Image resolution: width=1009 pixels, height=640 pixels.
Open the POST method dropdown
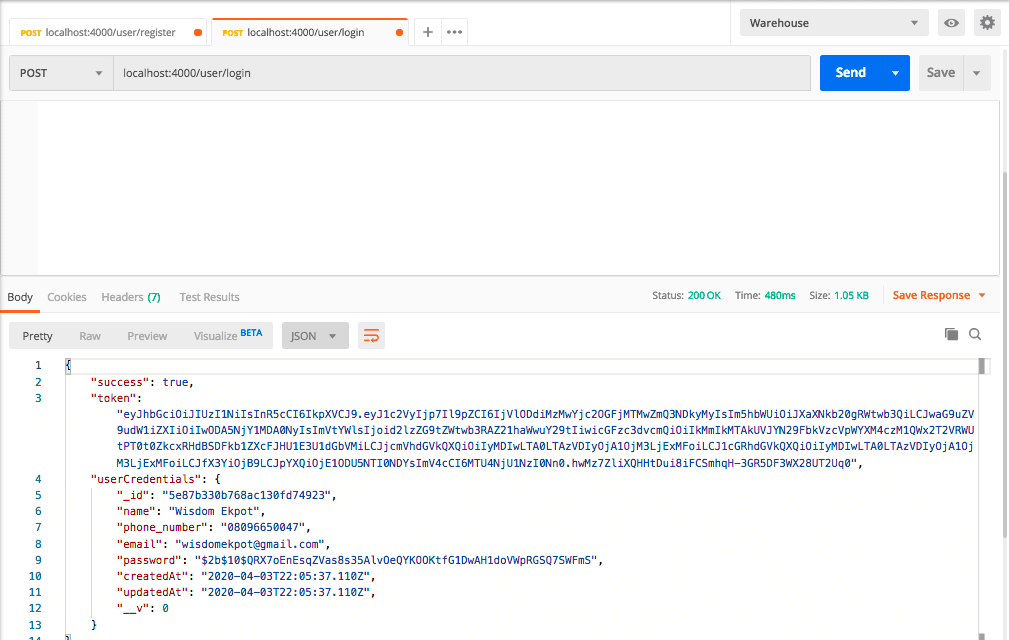tap(61, 73)
